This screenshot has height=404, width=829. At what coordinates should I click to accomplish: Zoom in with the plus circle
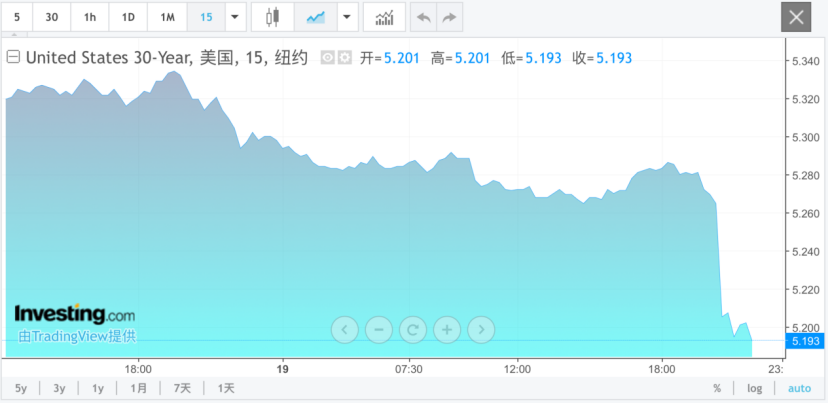pyautogui.click(x=447, y=330)
